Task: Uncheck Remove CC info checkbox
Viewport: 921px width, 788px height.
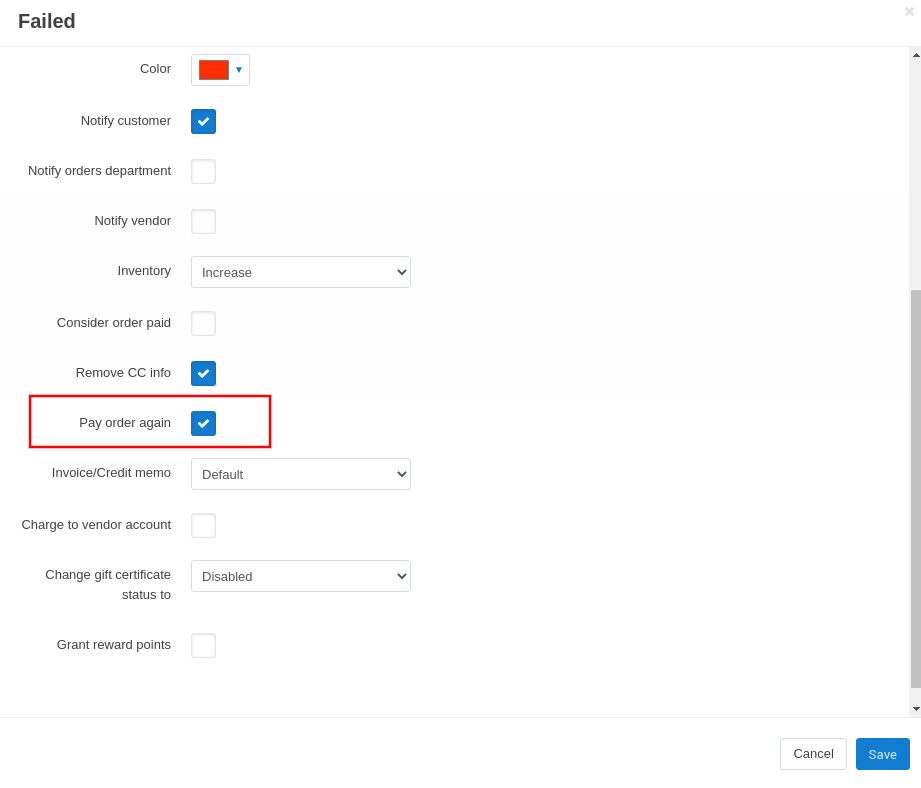Action: [x=203, y=373]
